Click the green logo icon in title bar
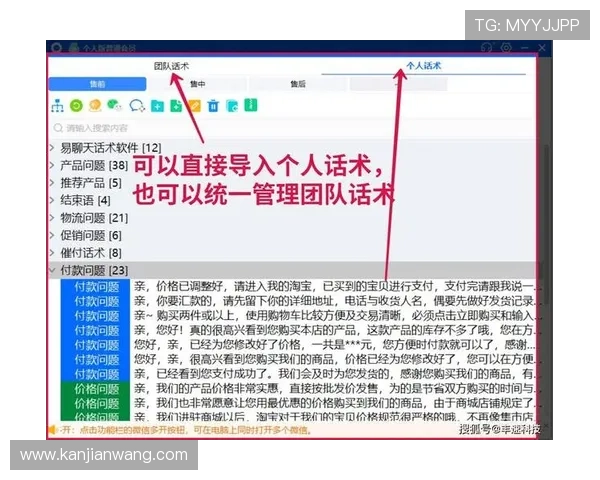This screenshot has height=480, width=600. point(74,48)
